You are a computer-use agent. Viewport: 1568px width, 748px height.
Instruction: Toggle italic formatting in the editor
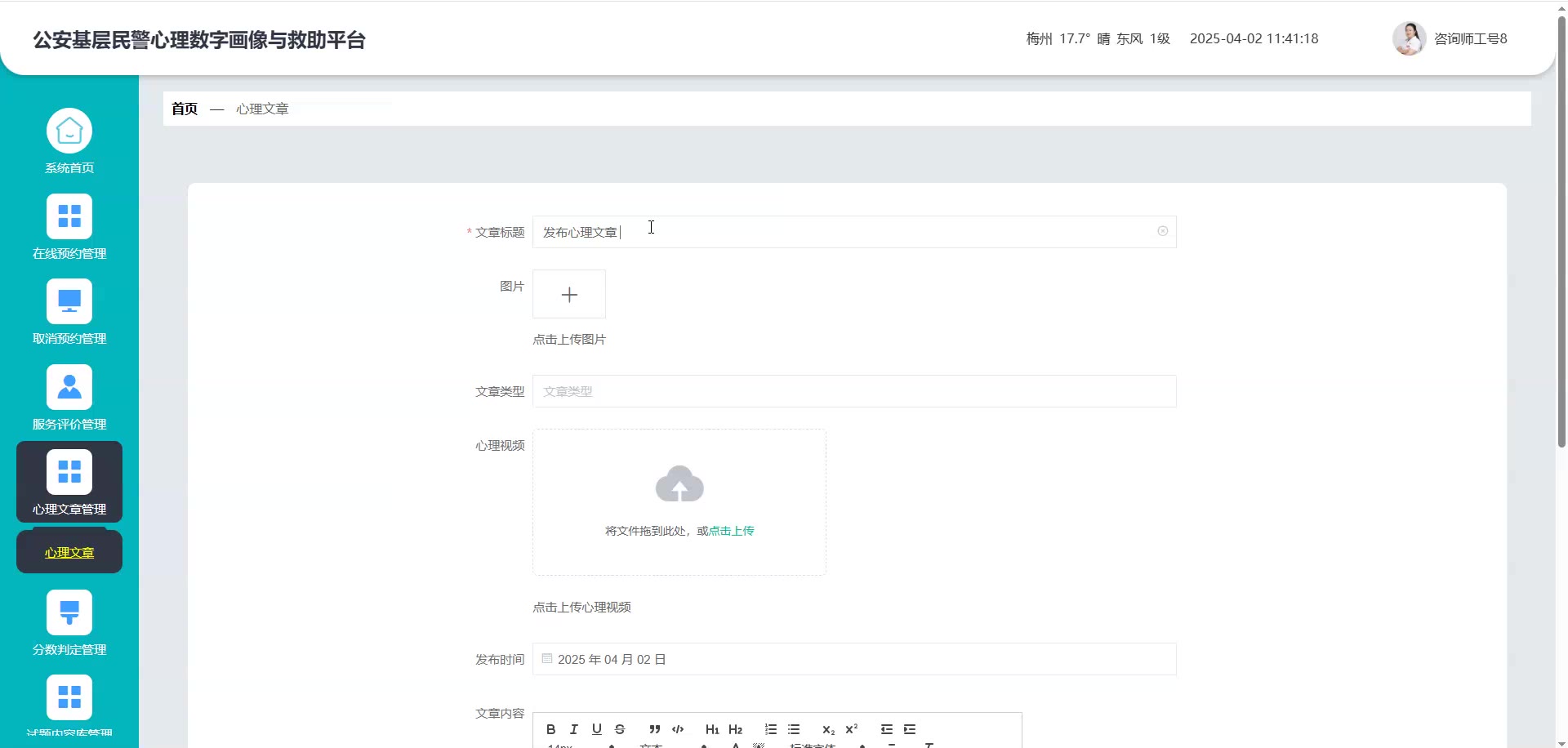pos(574,729)
